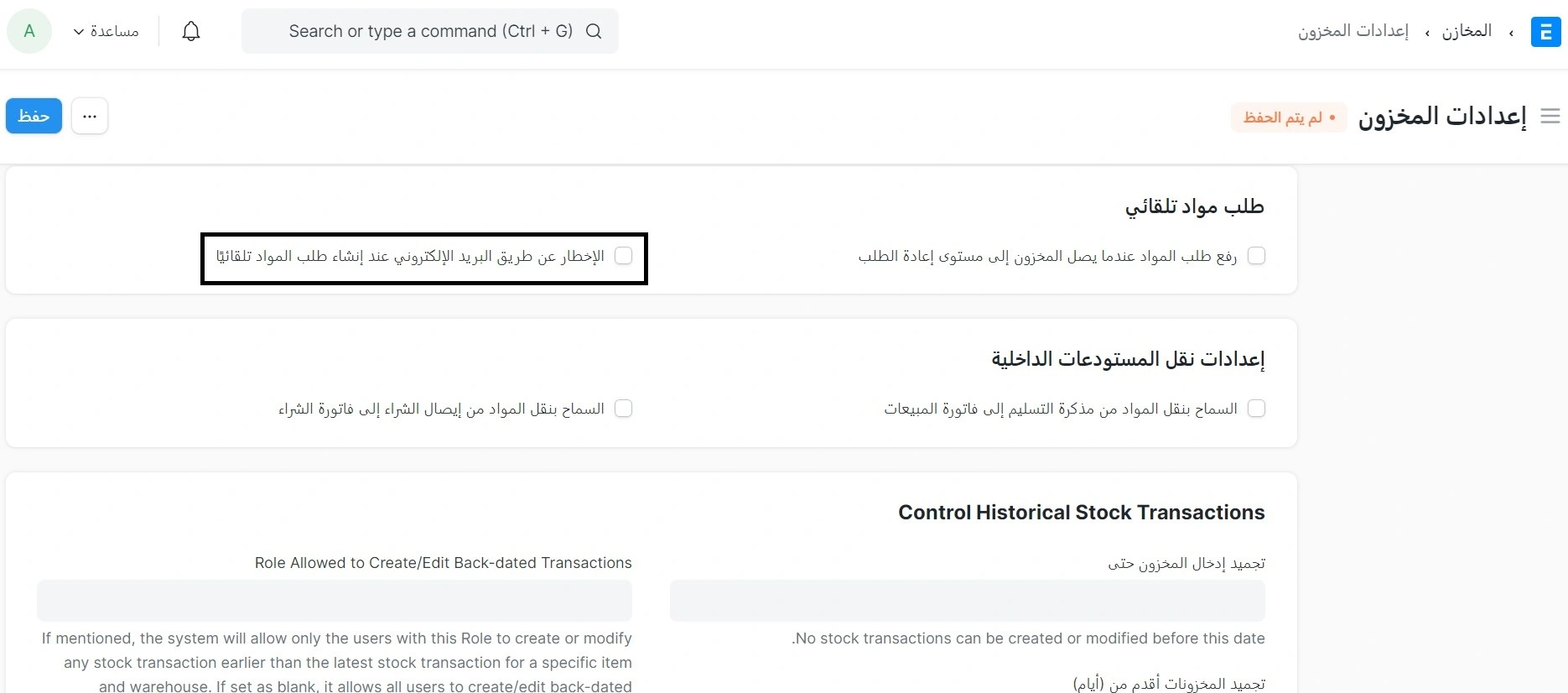Check السماح بنقل المواد من مذكرة التسليم
Image resolution: width=1568 pixels, height=693 pixels.
coord(1256,408)
